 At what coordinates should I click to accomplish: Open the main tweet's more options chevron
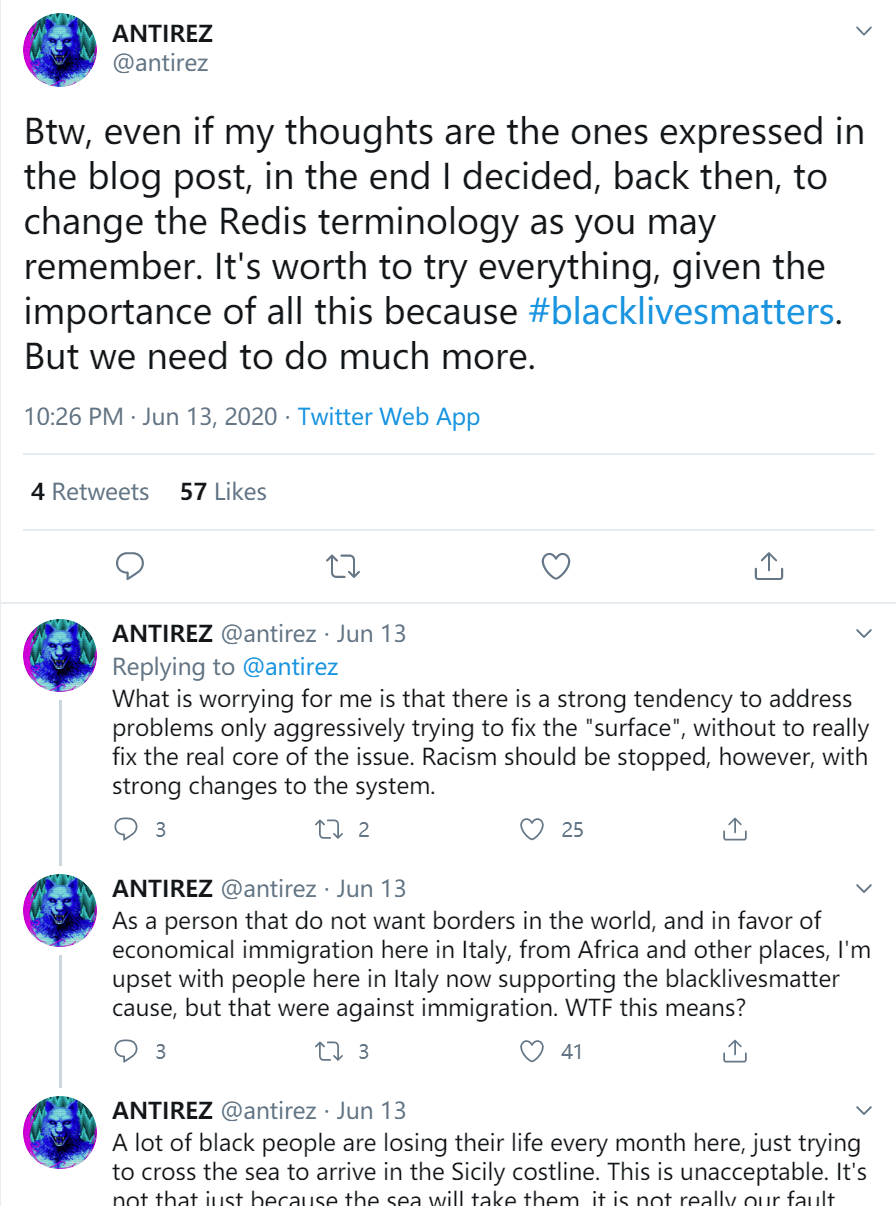pyautogui.click(x=864, y=32)
